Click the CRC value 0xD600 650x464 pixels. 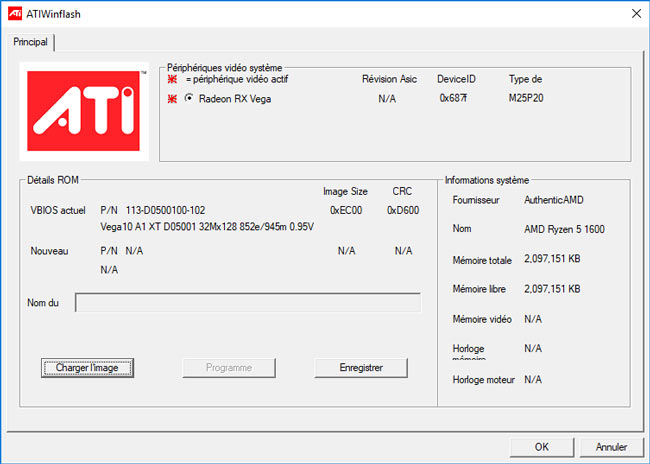402,211
